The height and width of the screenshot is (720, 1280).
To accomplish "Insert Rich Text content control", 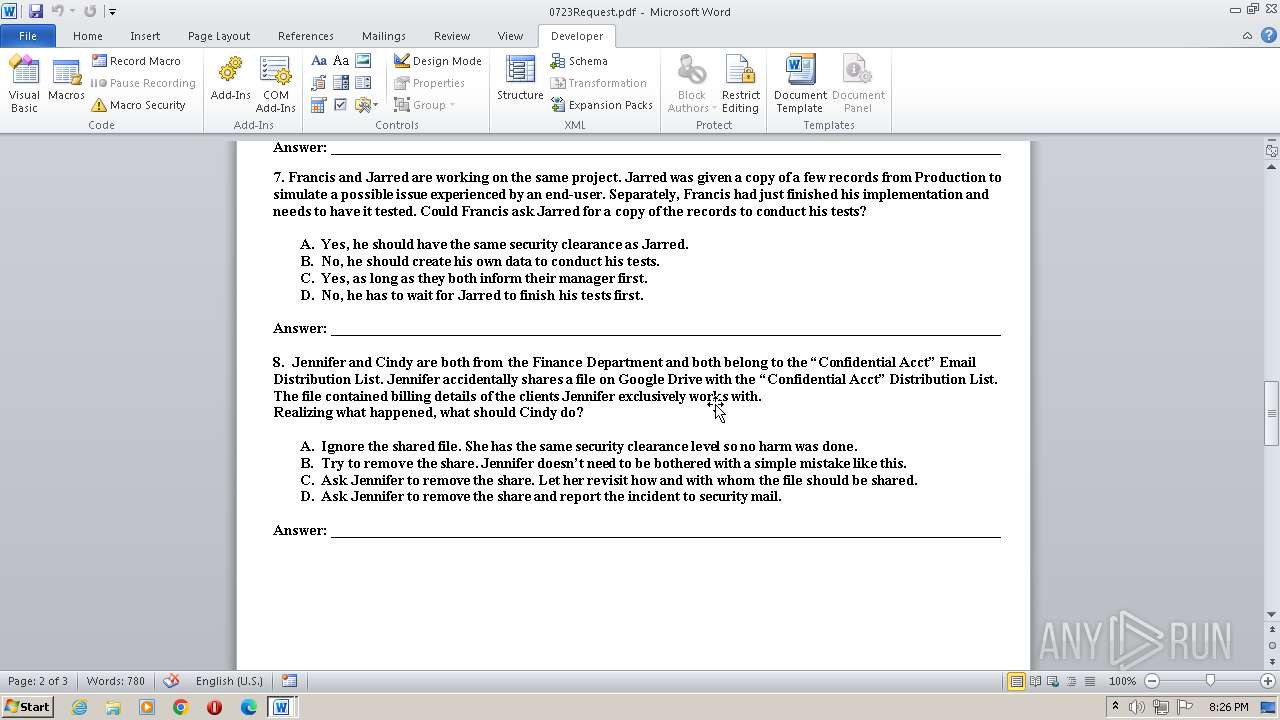I will click(x=319, y=61).
